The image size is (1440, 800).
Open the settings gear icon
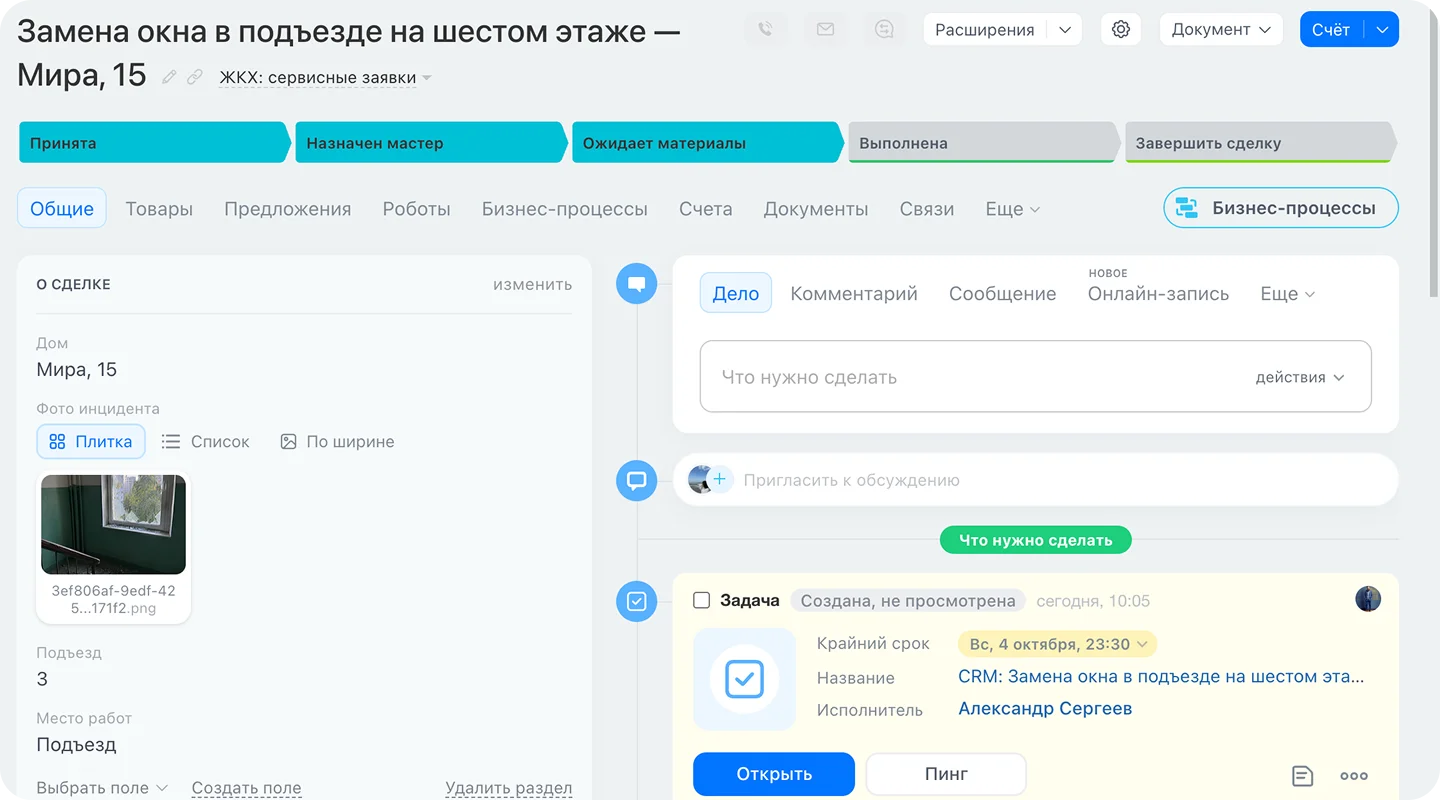pos(1121,30)
